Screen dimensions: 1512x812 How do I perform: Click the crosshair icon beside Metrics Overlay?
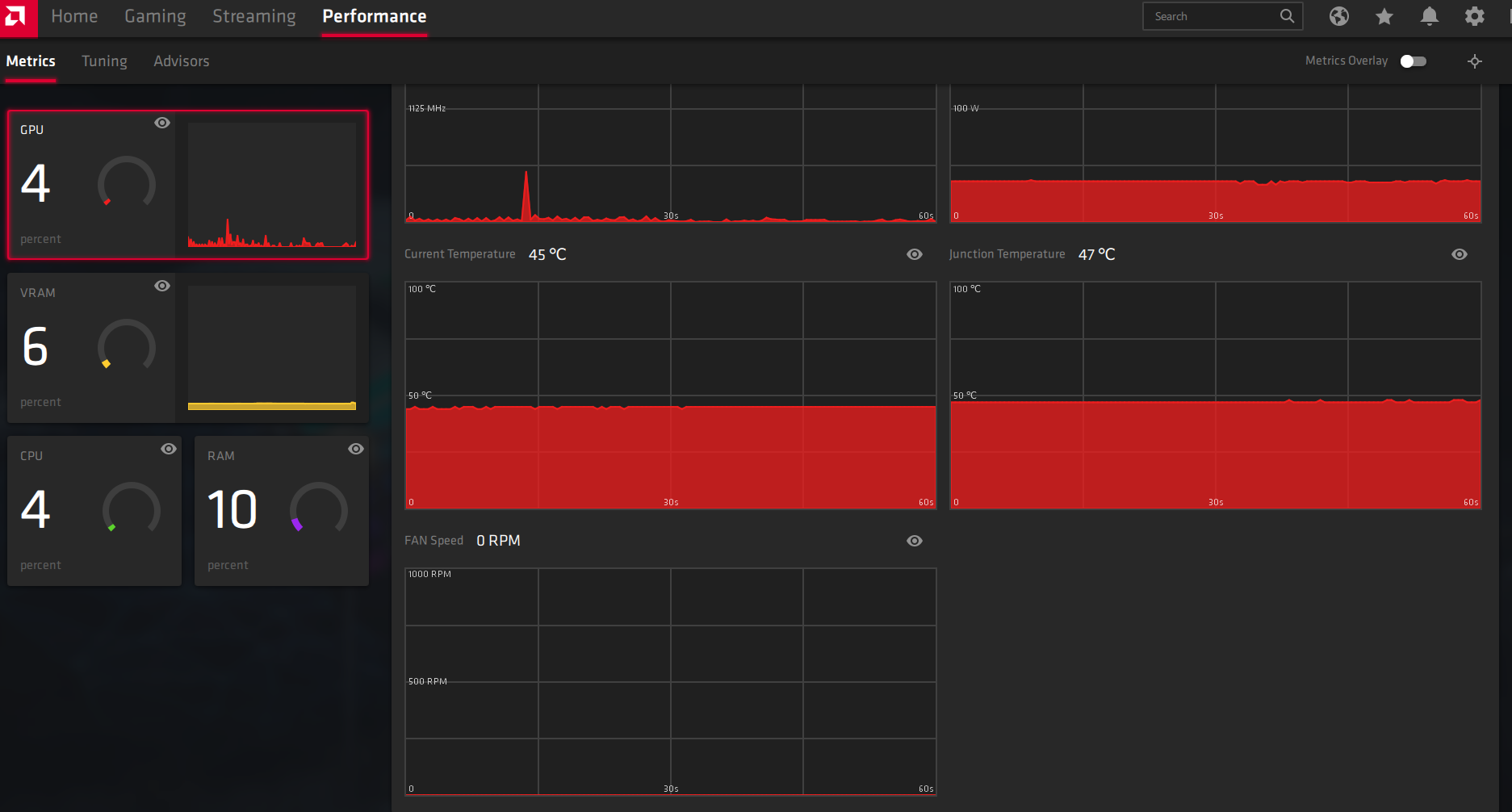[x=1475, y=61]
